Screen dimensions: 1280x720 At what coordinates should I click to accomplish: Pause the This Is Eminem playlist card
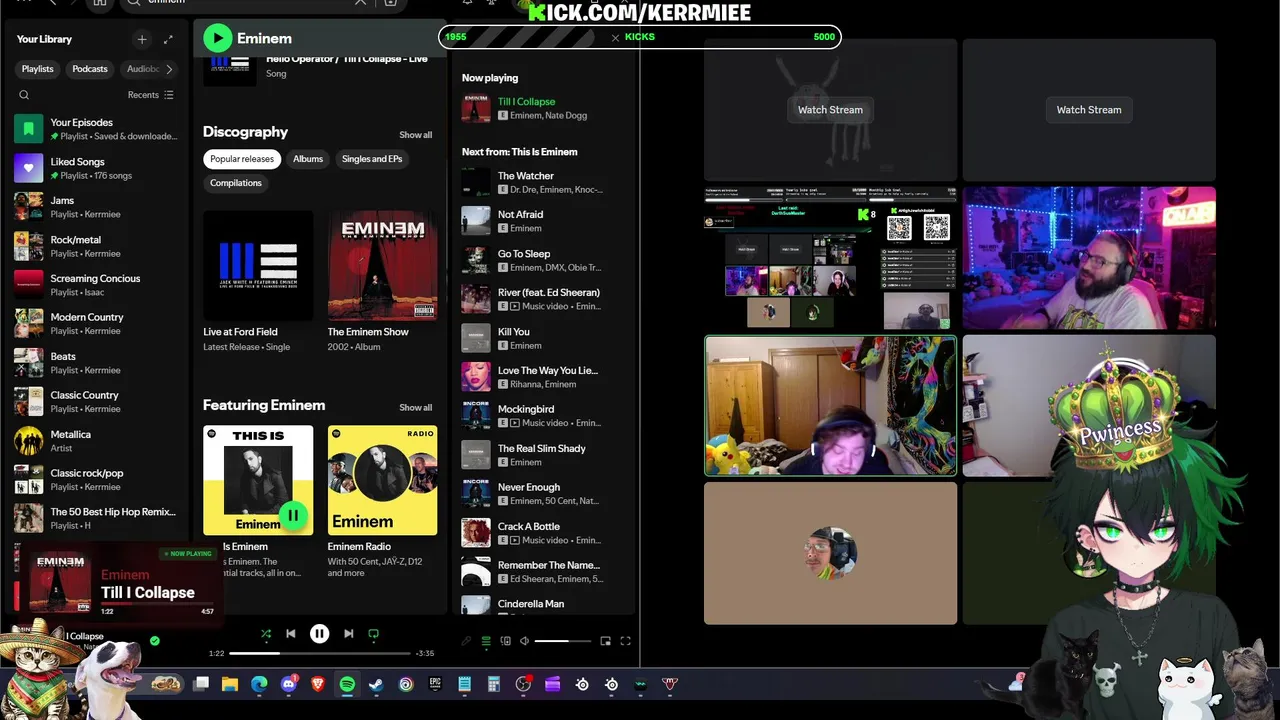(293, 516)
